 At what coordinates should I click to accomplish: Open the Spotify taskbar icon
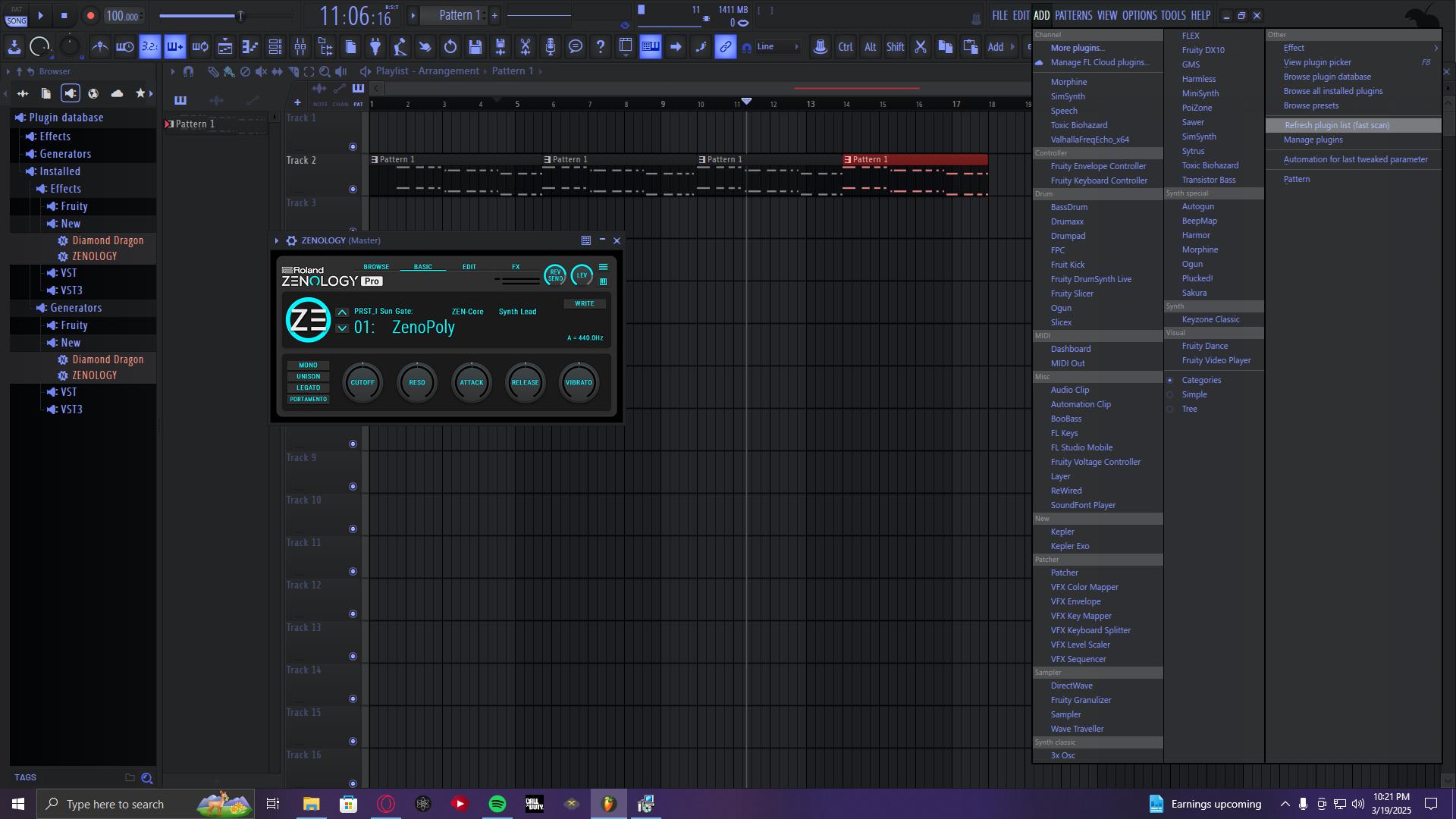pyautogui.click(x=497, y=804)
